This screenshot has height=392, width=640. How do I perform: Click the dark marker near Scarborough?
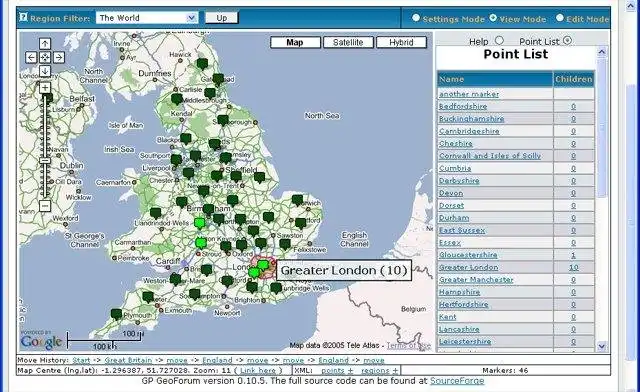[223, 120]
